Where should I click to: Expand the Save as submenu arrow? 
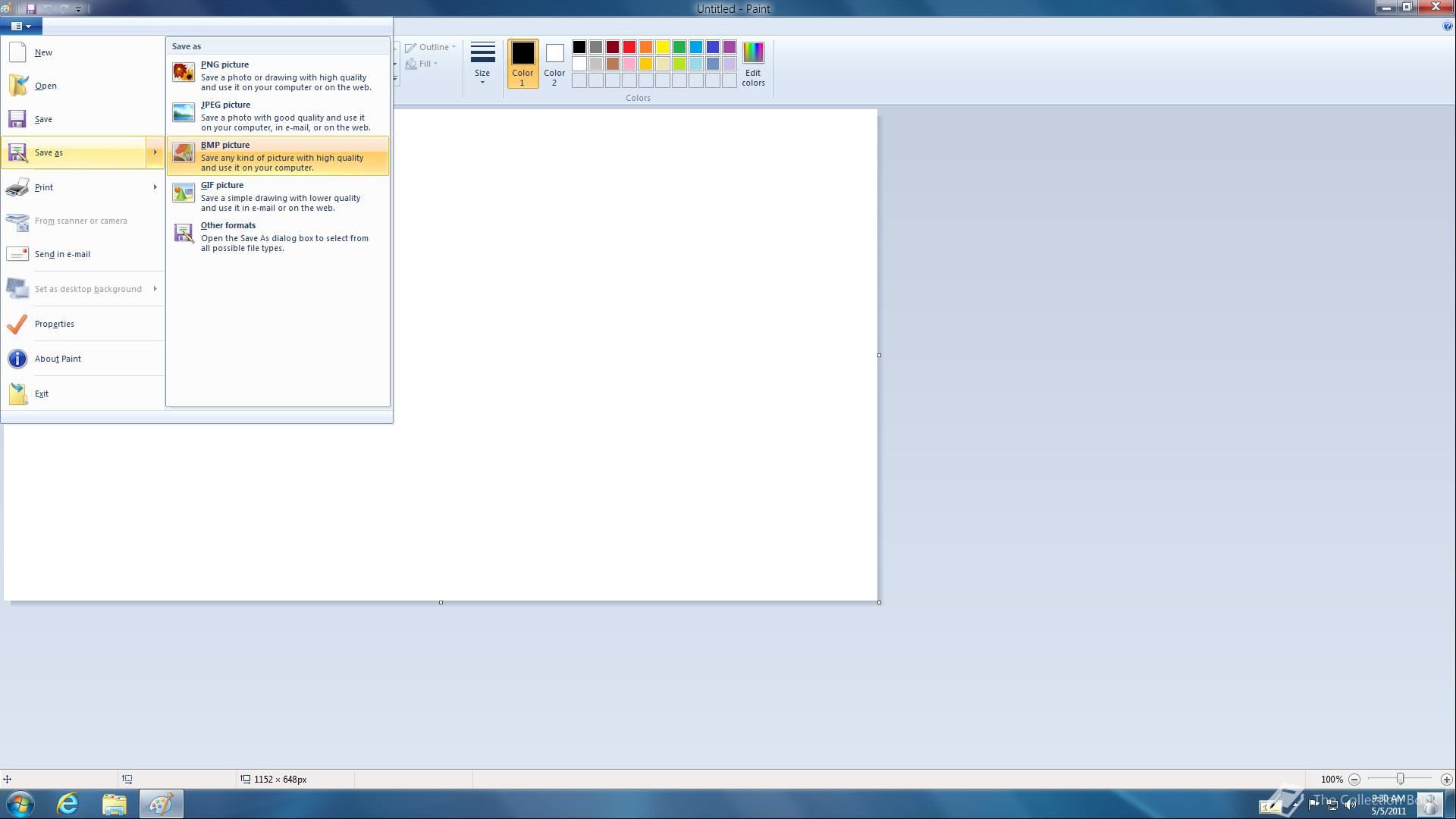[x=155, y=152]
